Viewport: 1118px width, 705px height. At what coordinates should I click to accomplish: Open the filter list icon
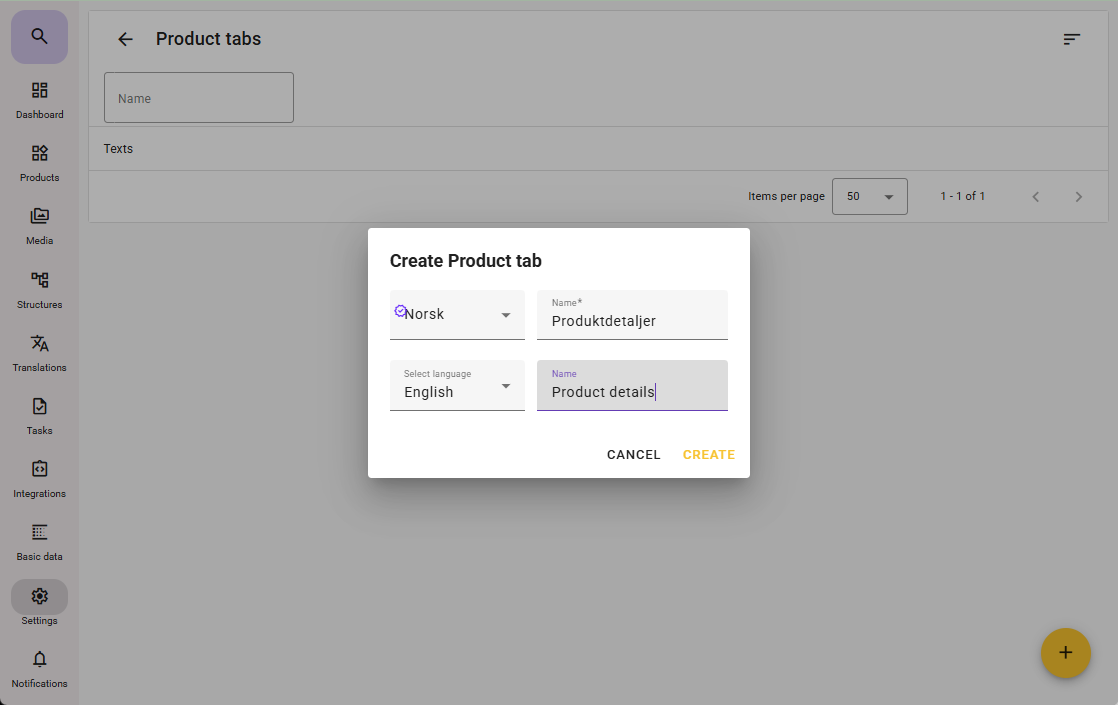tap(1071, 39)
